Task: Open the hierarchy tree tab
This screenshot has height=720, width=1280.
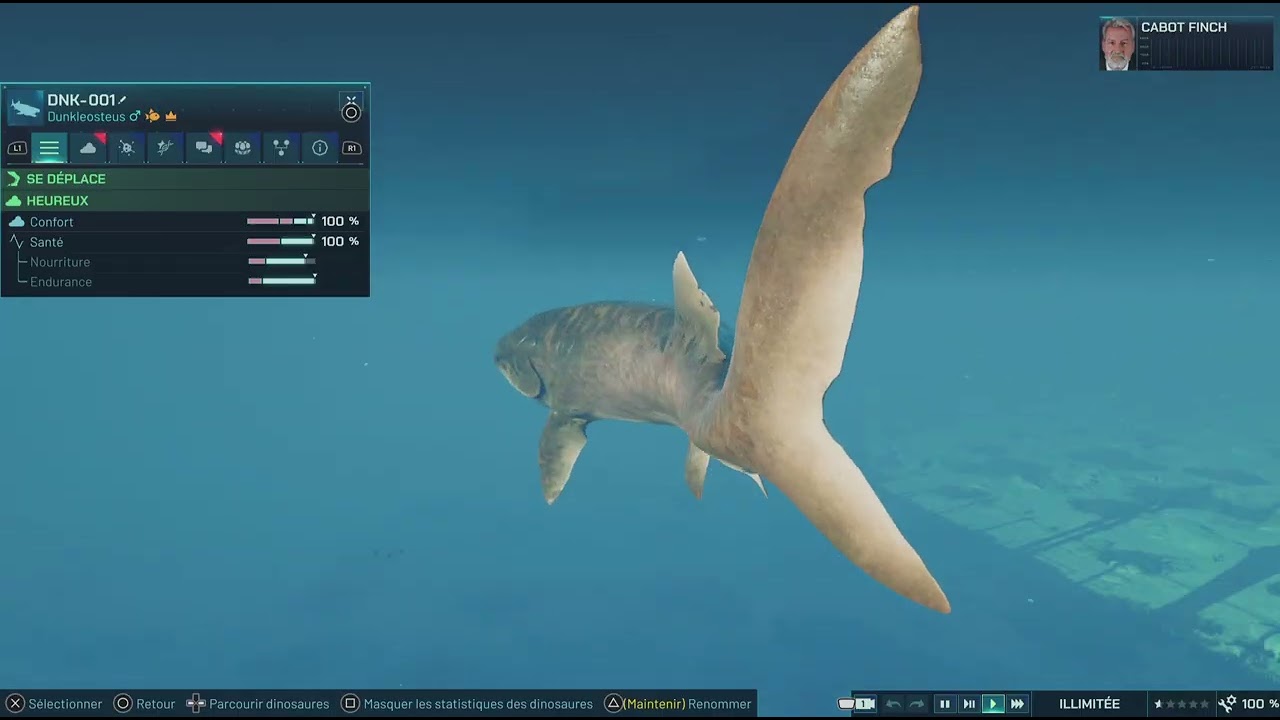Action: (x=281, y=148)
